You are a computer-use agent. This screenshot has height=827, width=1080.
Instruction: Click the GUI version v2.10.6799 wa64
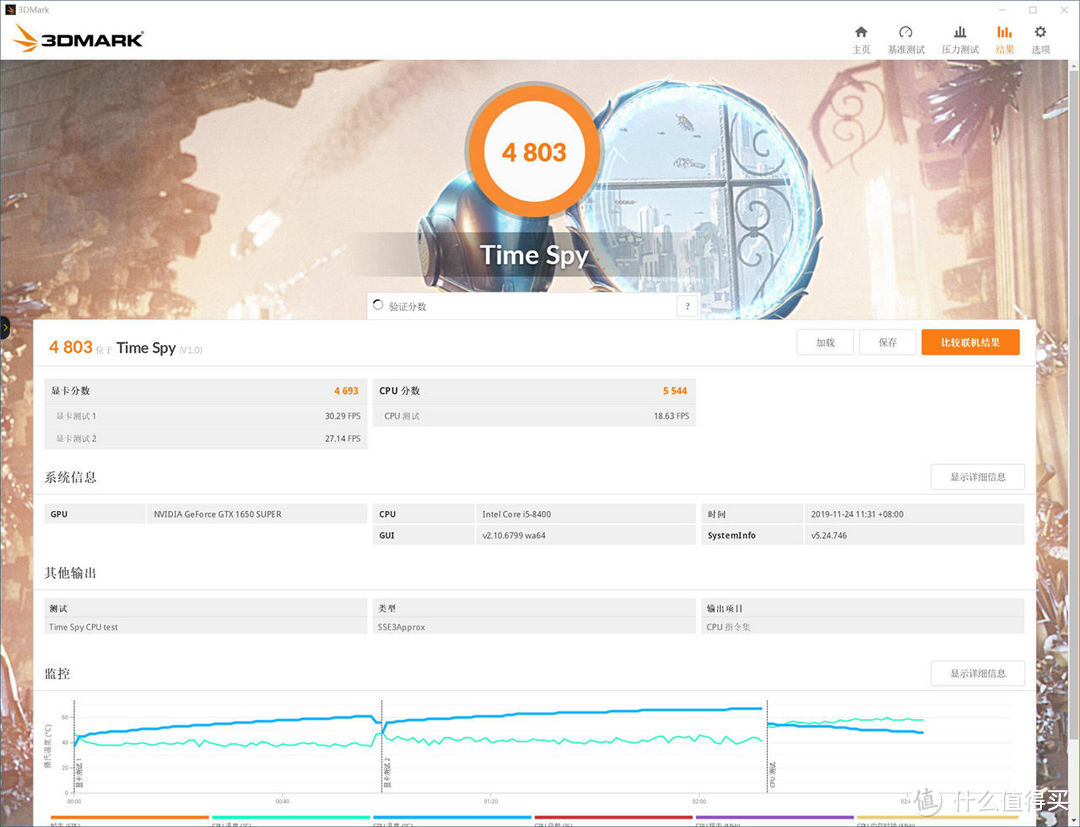(x=514, y=535)
